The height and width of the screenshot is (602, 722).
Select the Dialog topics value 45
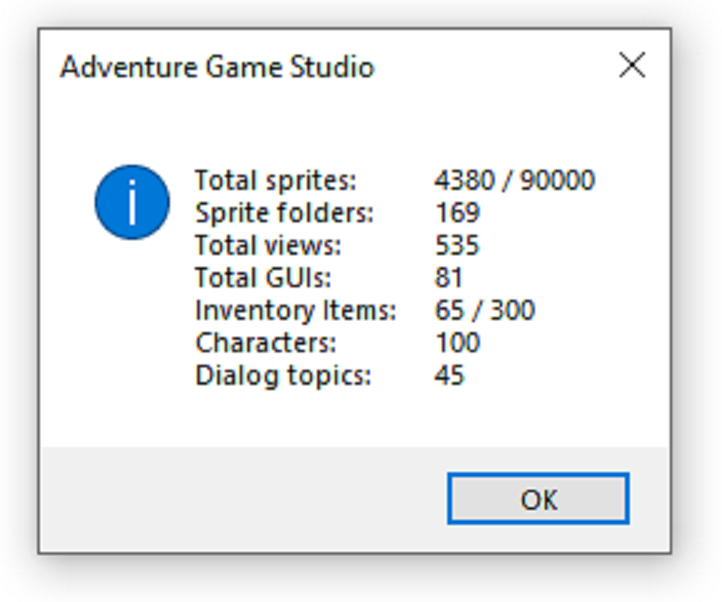(449, 376)
